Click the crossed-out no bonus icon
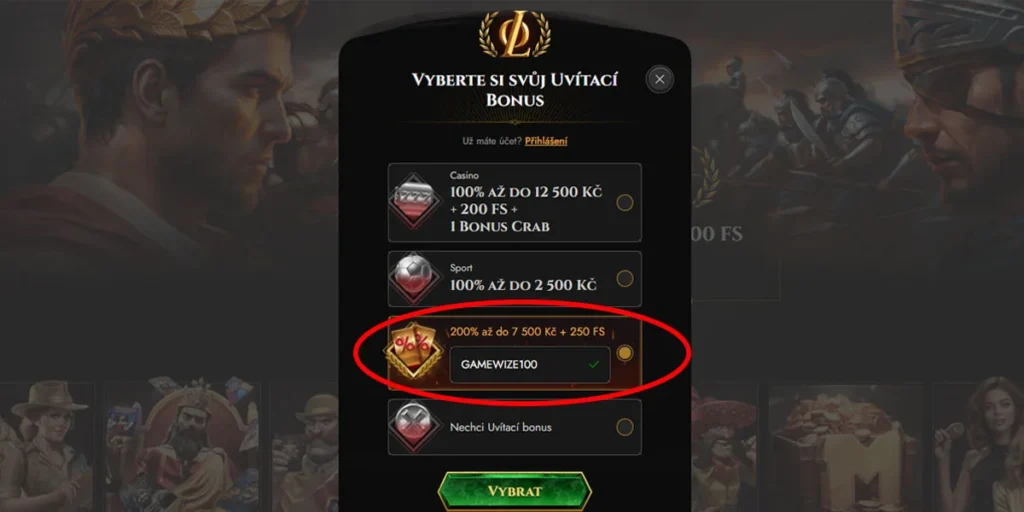Screen dimensions: 1024x512 pyautogui.click(x=414, y=427)
